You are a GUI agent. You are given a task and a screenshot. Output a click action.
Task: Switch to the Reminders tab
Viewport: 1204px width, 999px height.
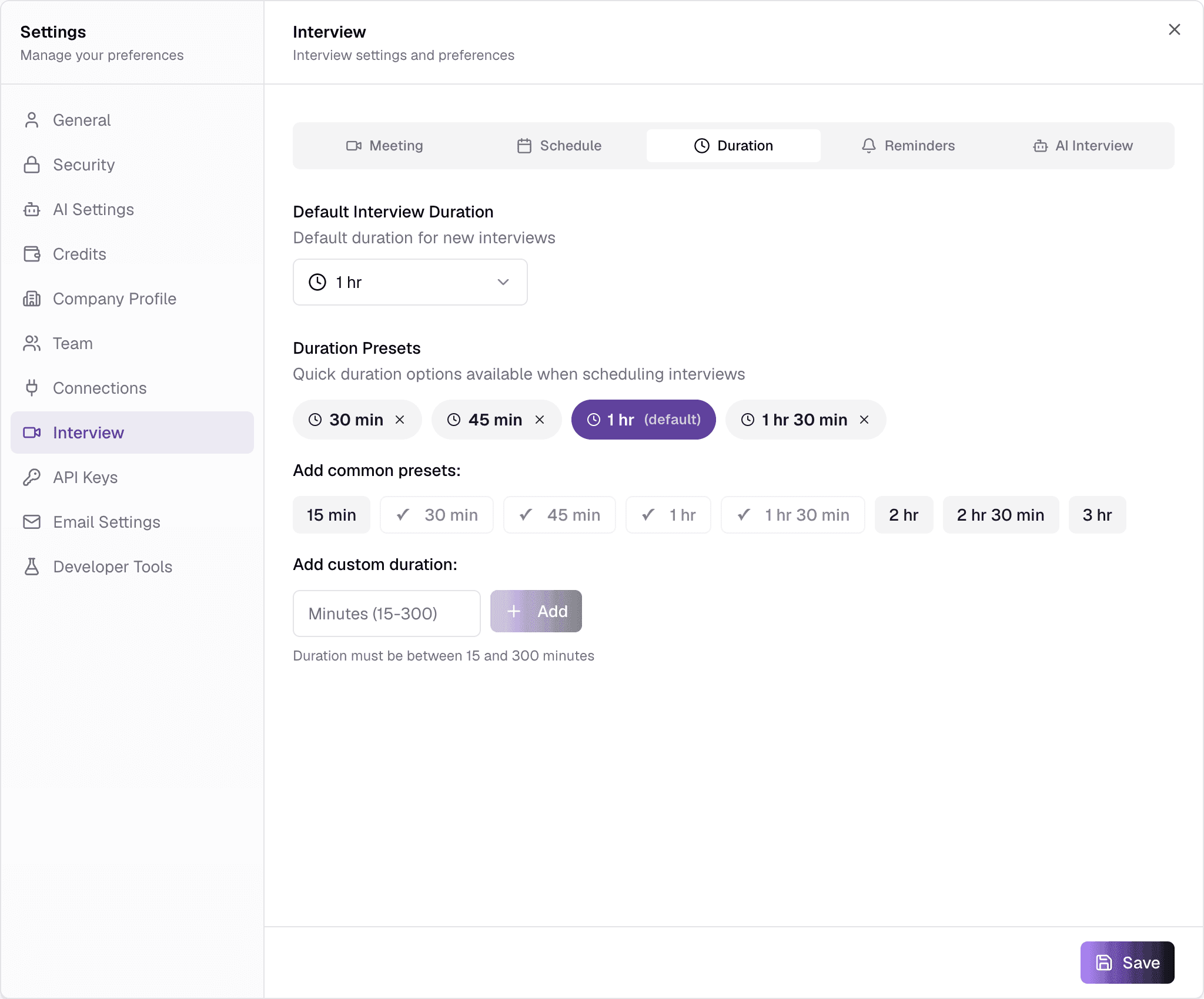click(x=908, y=146)
